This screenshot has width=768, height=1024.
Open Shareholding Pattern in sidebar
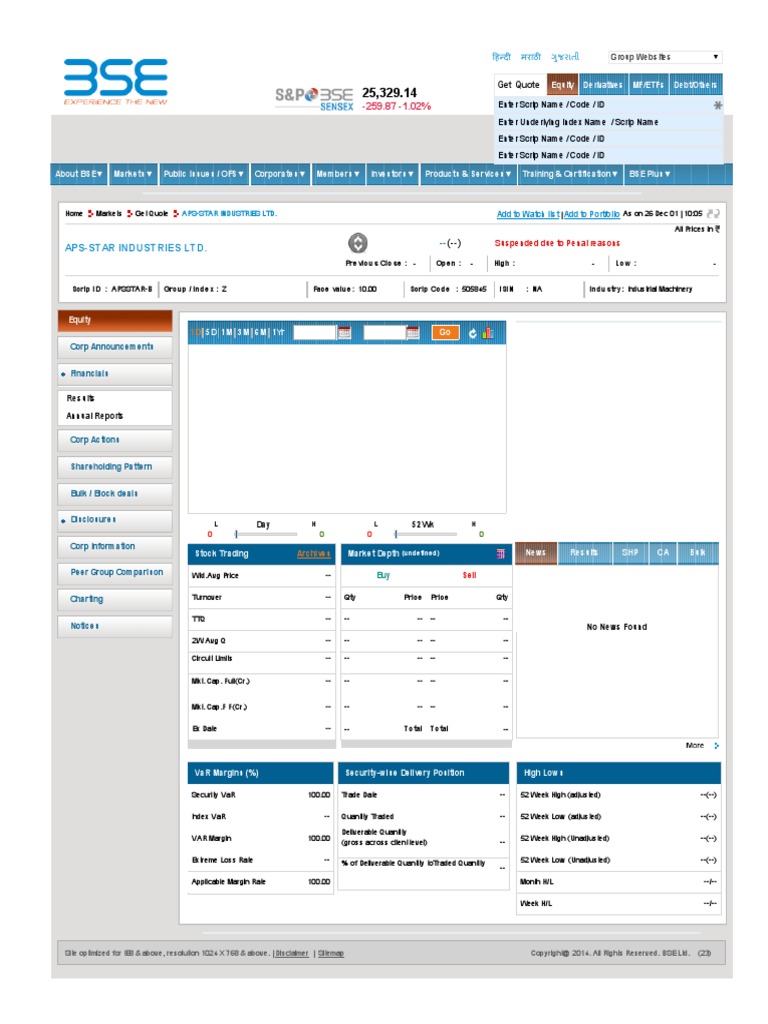115,467
